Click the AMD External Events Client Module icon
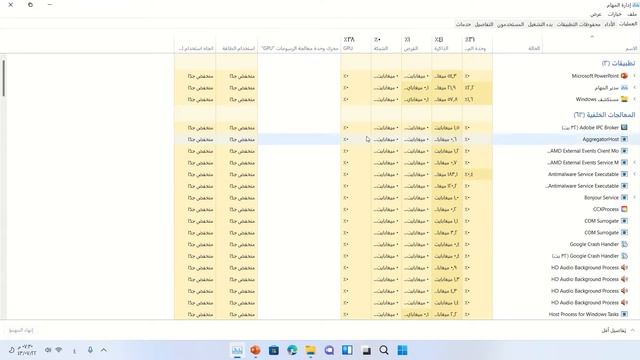Image resolution: width=640 pixels, height=360 pixels. pyautogui.click(x=624, y=151)
